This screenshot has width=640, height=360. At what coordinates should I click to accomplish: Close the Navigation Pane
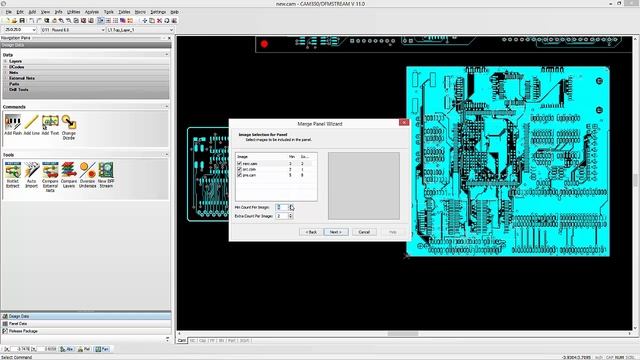(x=169, y=38)
